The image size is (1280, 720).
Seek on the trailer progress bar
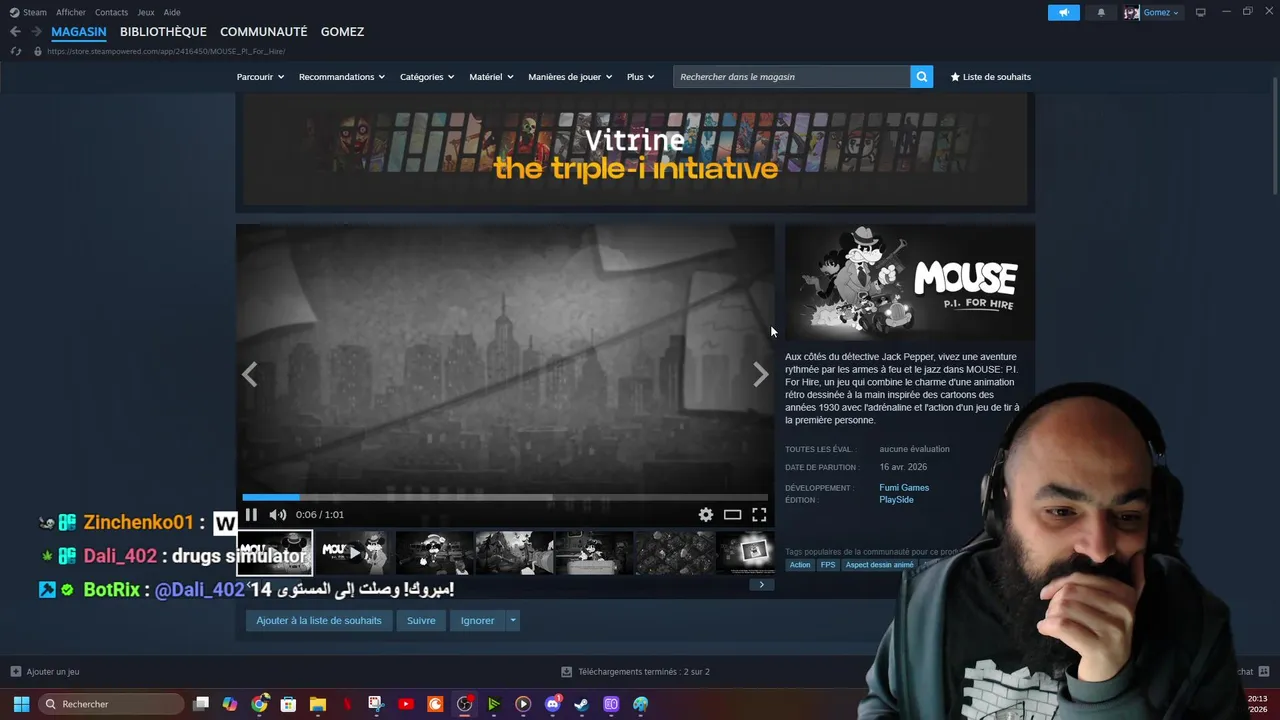coord(505,497)
